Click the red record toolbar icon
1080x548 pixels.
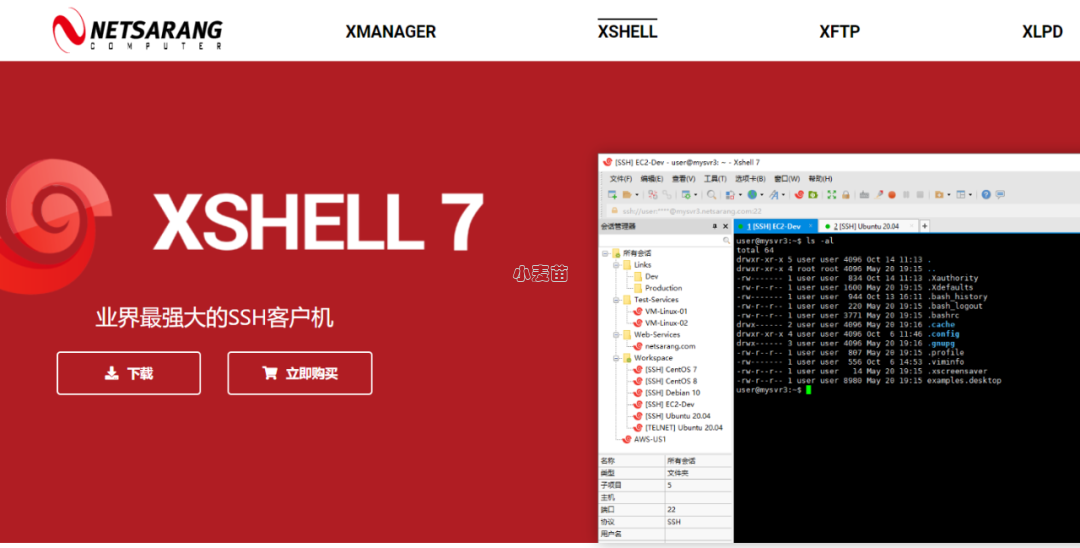point(891,194)
